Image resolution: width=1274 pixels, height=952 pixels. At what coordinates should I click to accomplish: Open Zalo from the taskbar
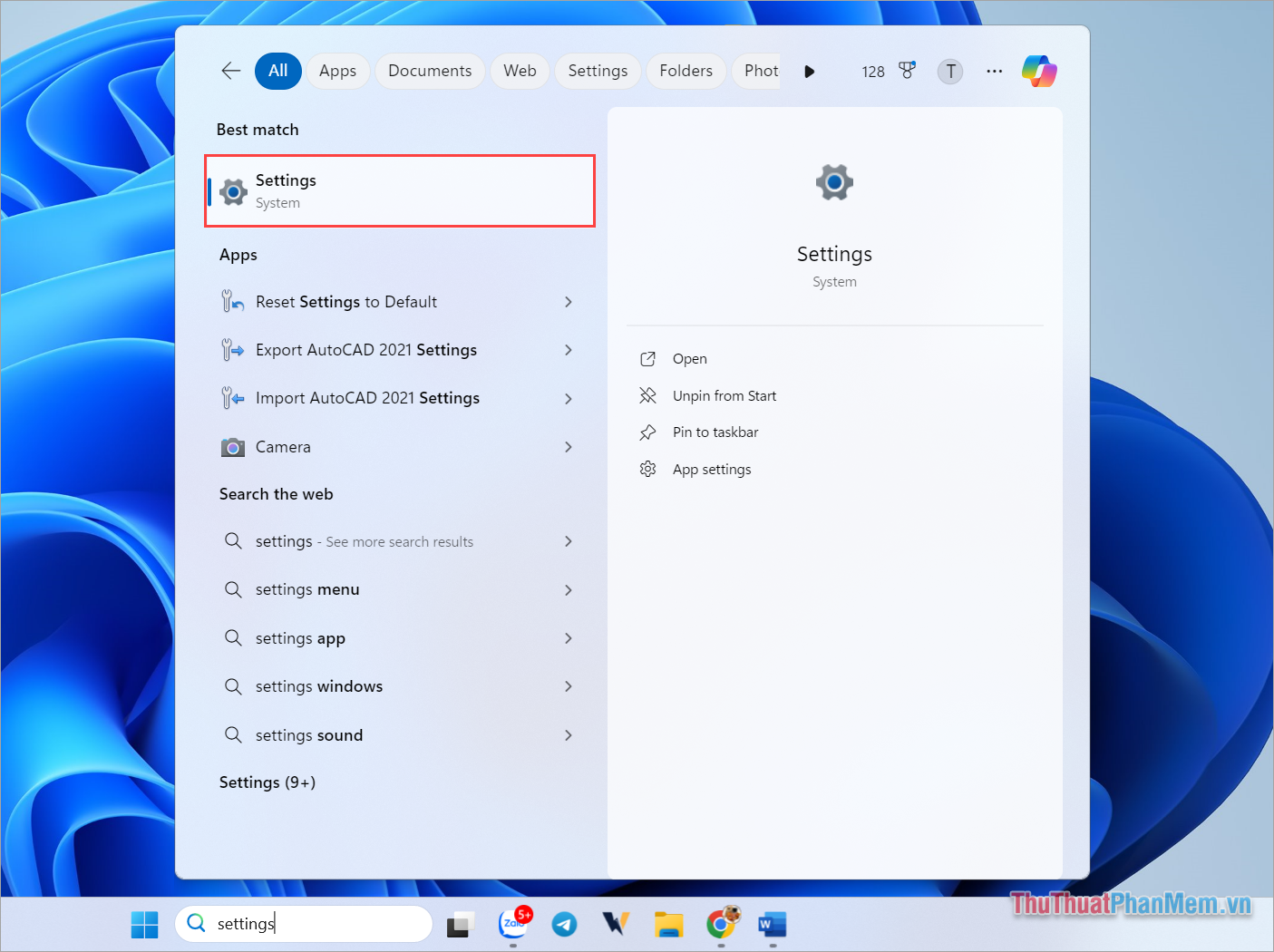point(513,924)
